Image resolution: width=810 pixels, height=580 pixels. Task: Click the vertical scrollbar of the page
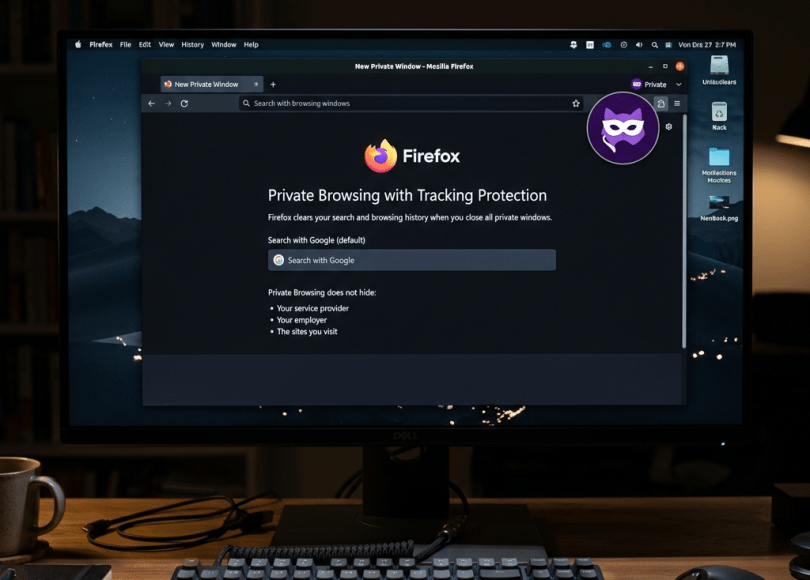click(684, 231)
